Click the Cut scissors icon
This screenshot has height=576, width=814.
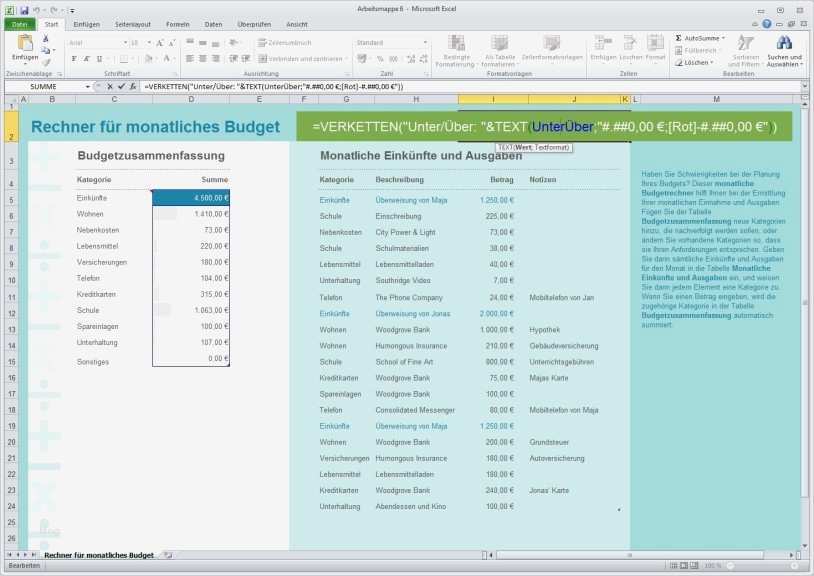click(x=46, y=38)
